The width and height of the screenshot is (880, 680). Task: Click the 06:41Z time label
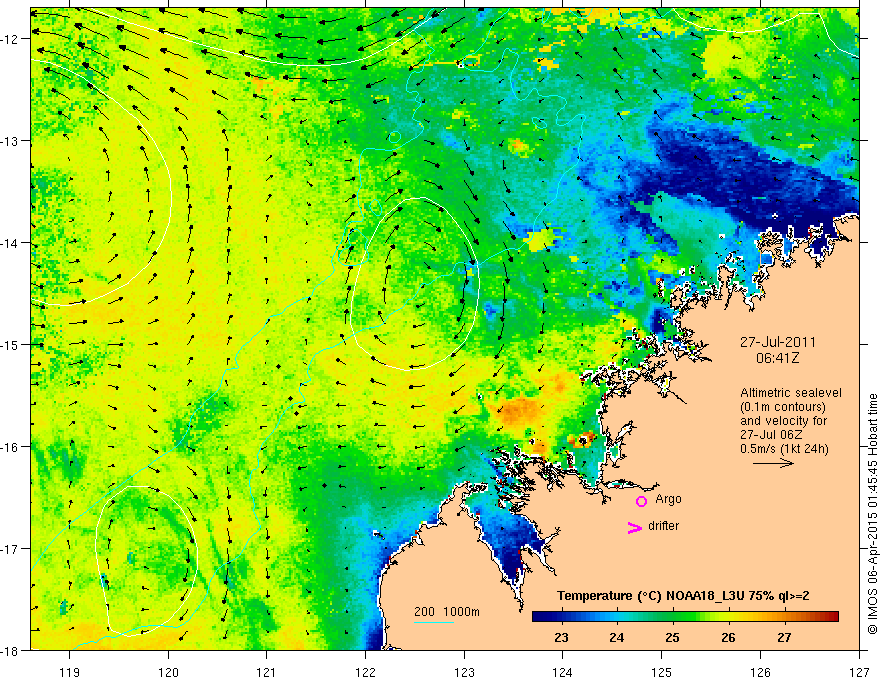(778, 358)
